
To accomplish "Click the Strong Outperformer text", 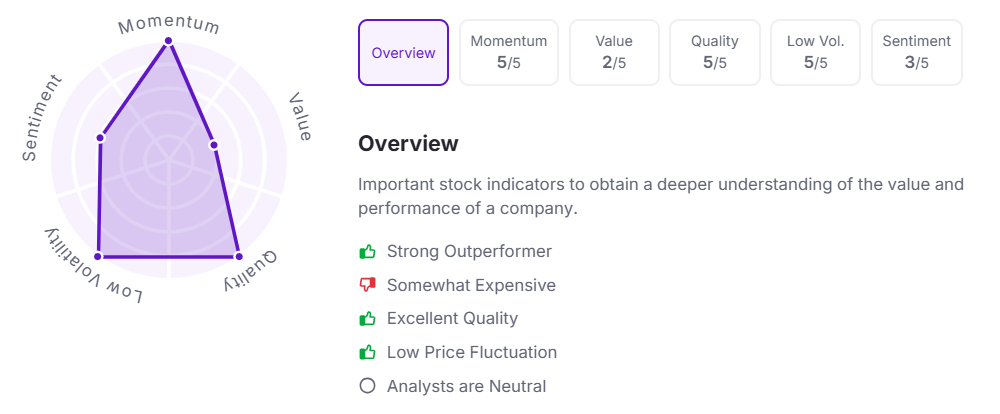I will (x=469, y=251).
